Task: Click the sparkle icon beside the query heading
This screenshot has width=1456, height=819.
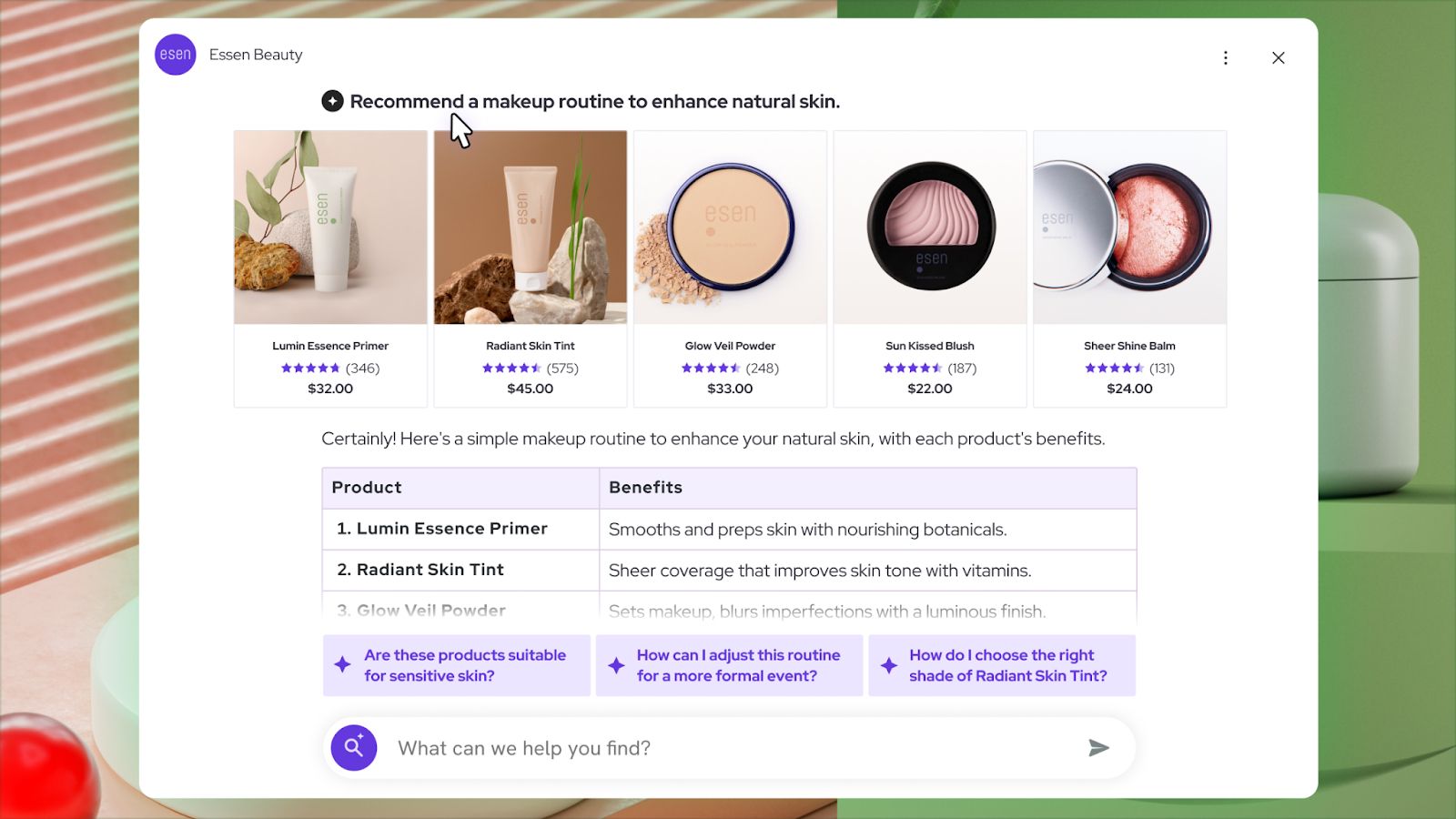Action: point(332,101)
